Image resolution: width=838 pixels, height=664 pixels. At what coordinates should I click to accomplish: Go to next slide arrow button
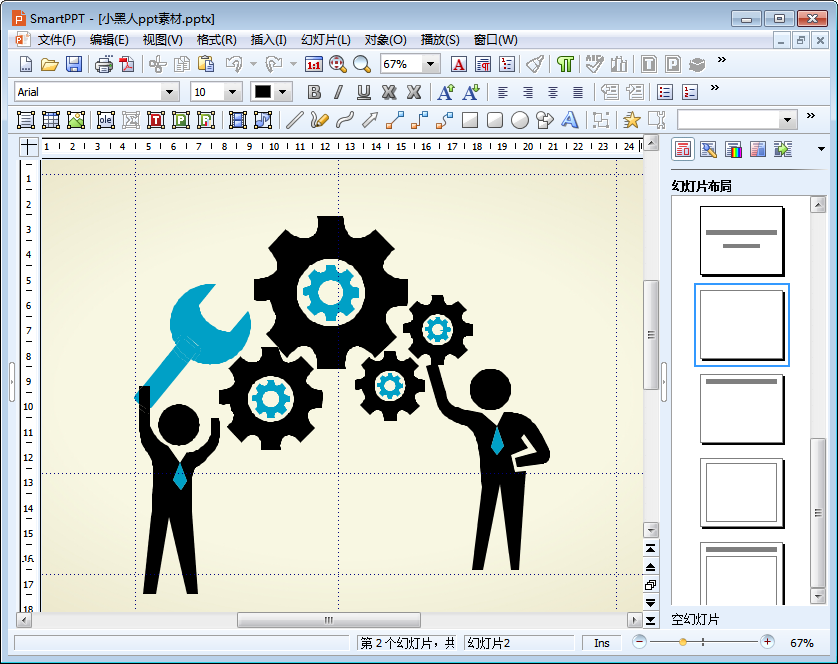coord(650,603)
